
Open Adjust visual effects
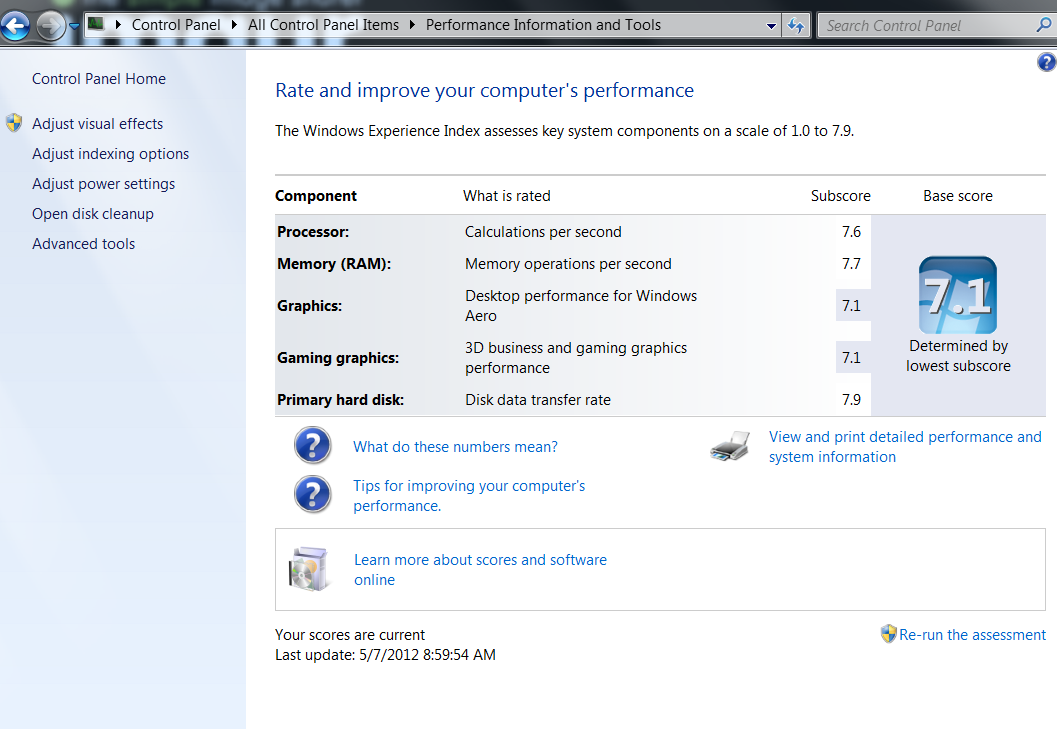pyautogui.click(x=98, y=124)
